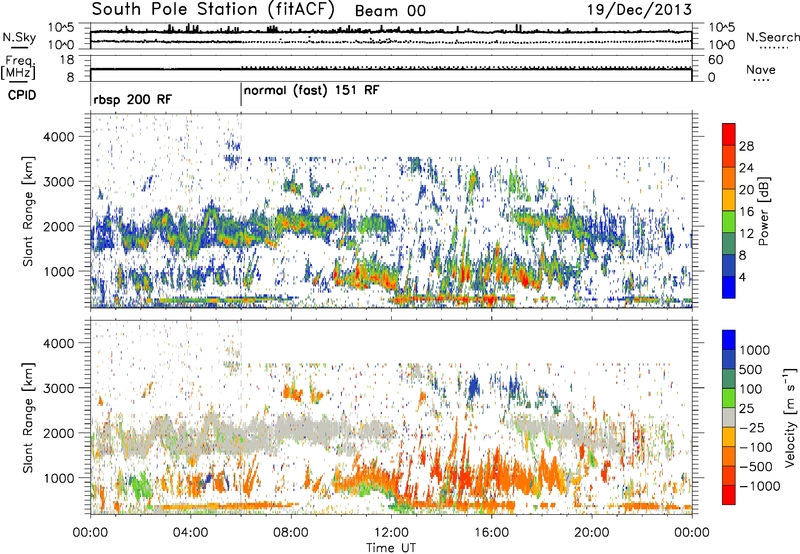This screenshot has width=800, height=554.
Task: Click the 1000 km tick of velocity panel
Action: (x=59, y=478)
